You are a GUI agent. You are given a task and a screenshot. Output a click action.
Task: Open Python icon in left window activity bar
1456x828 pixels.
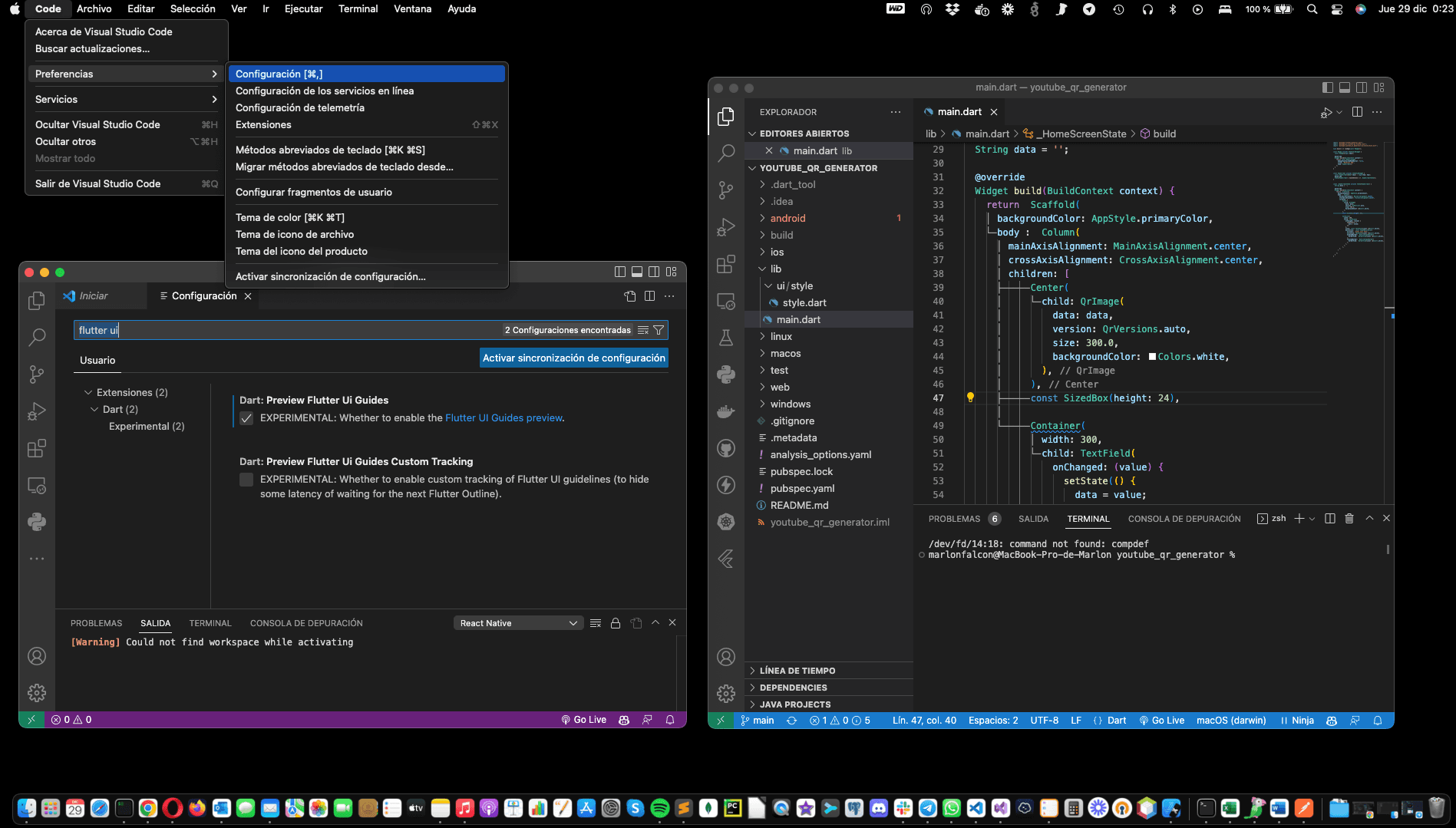(x=36, y=522)
